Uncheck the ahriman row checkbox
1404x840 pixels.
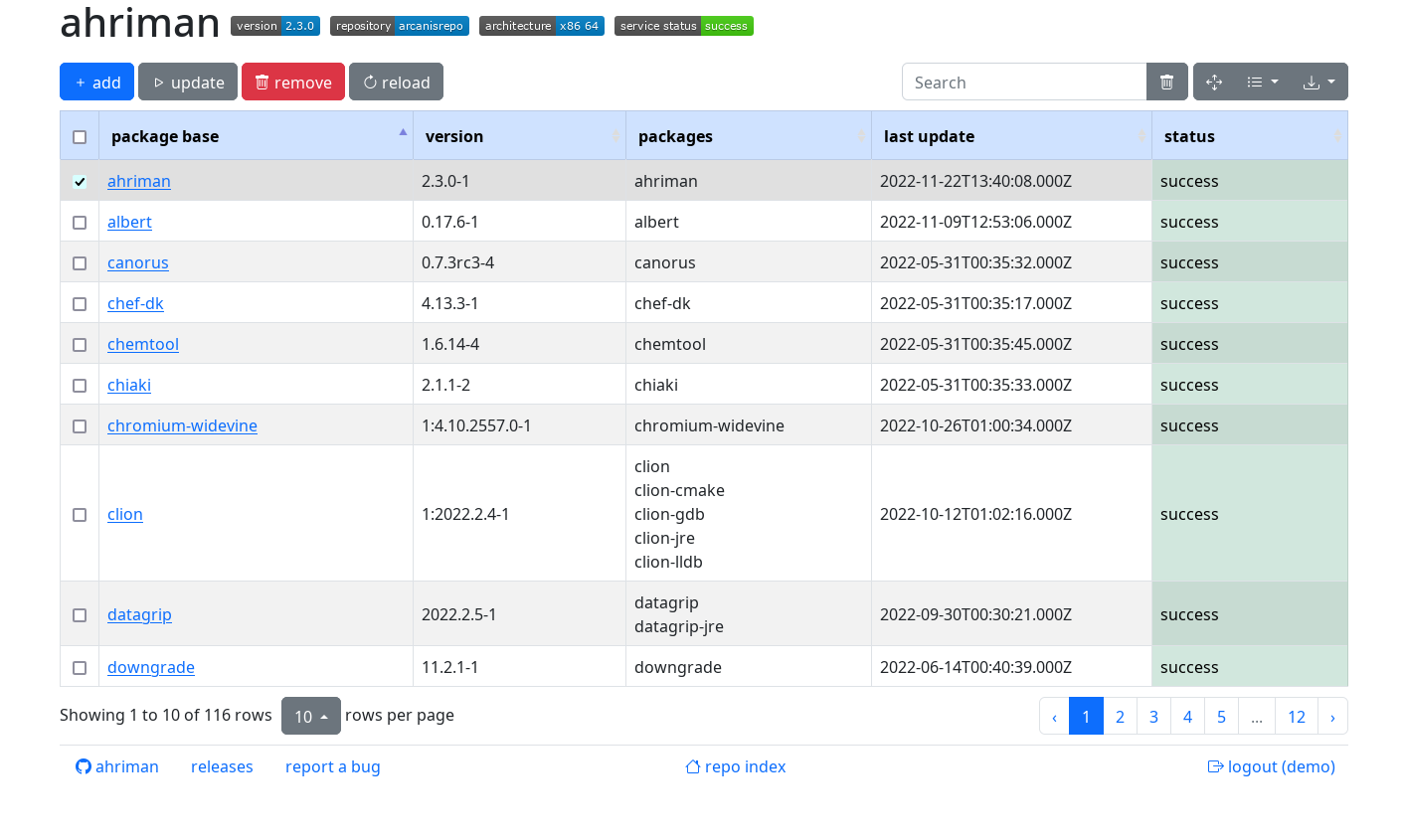[x=80, y=181]
